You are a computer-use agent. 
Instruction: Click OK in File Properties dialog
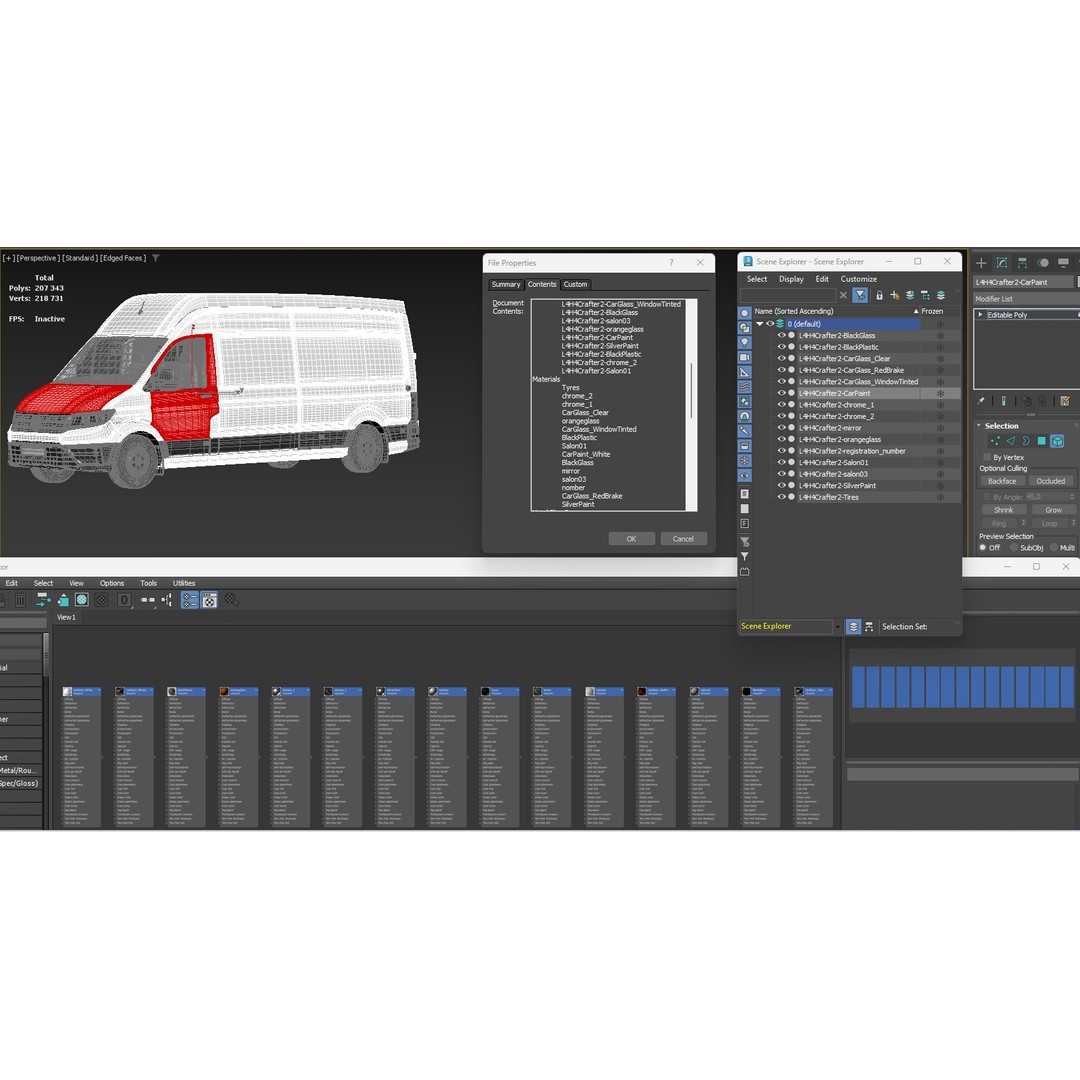tap(632, 539)
